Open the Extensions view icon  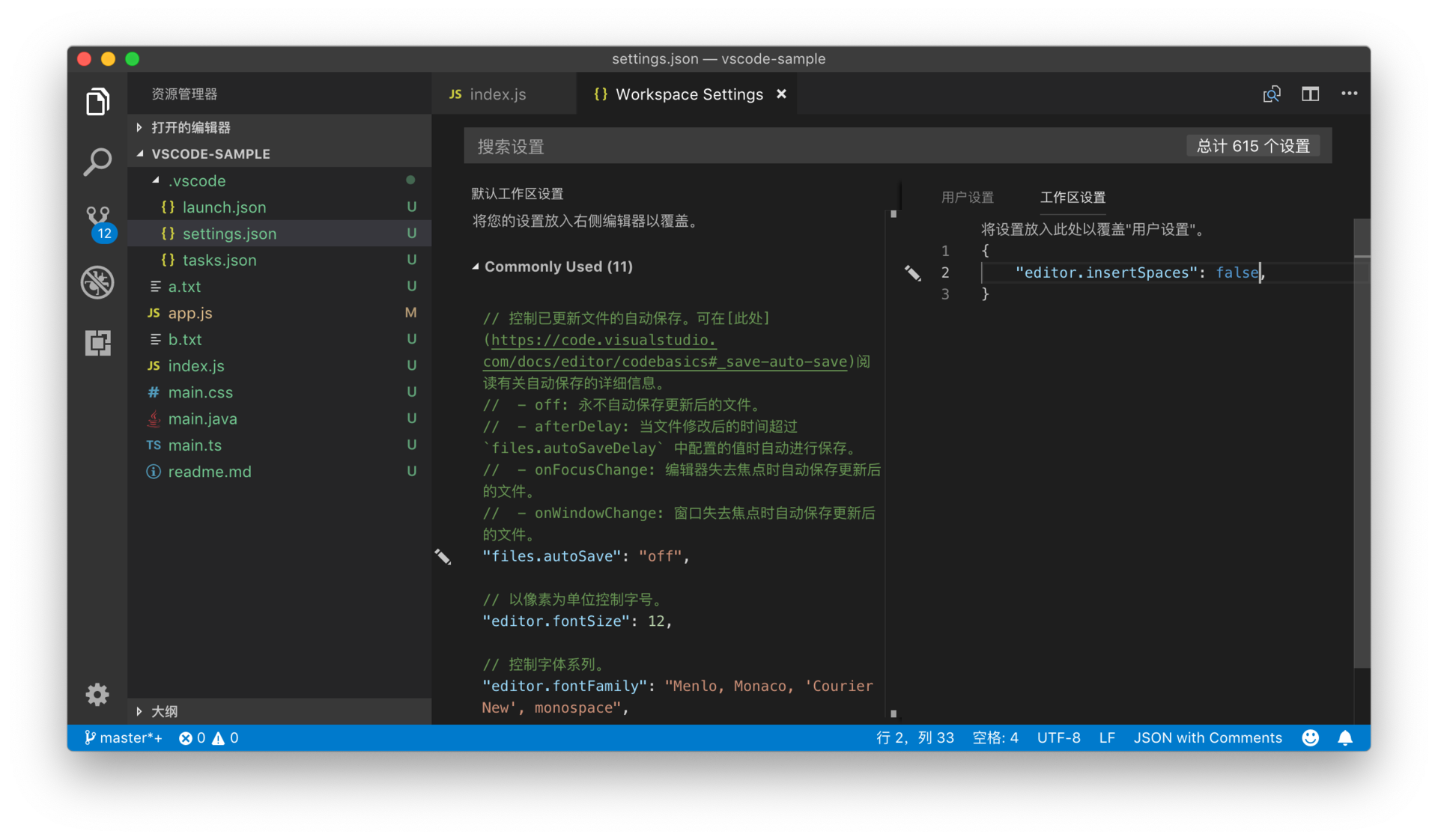97,343
